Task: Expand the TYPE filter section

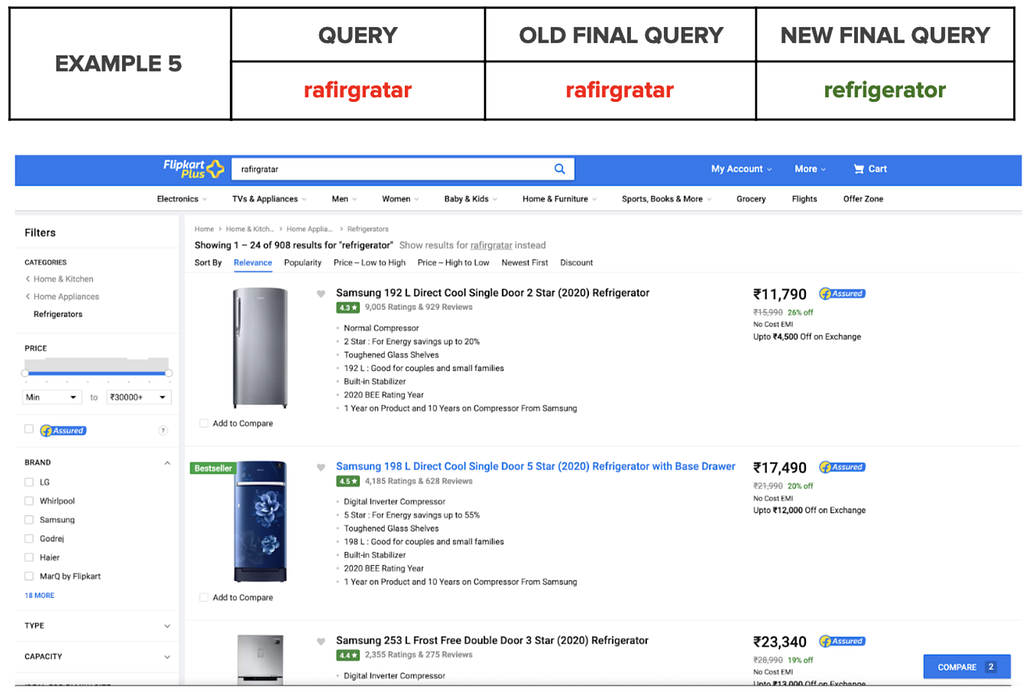Action: (x=98, y=625)
